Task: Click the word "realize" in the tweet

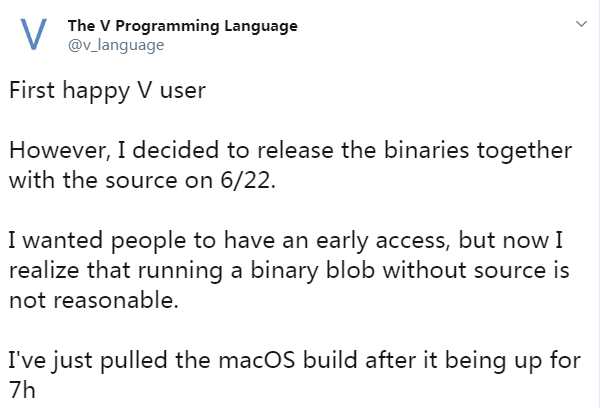Action: pos(42,271)
